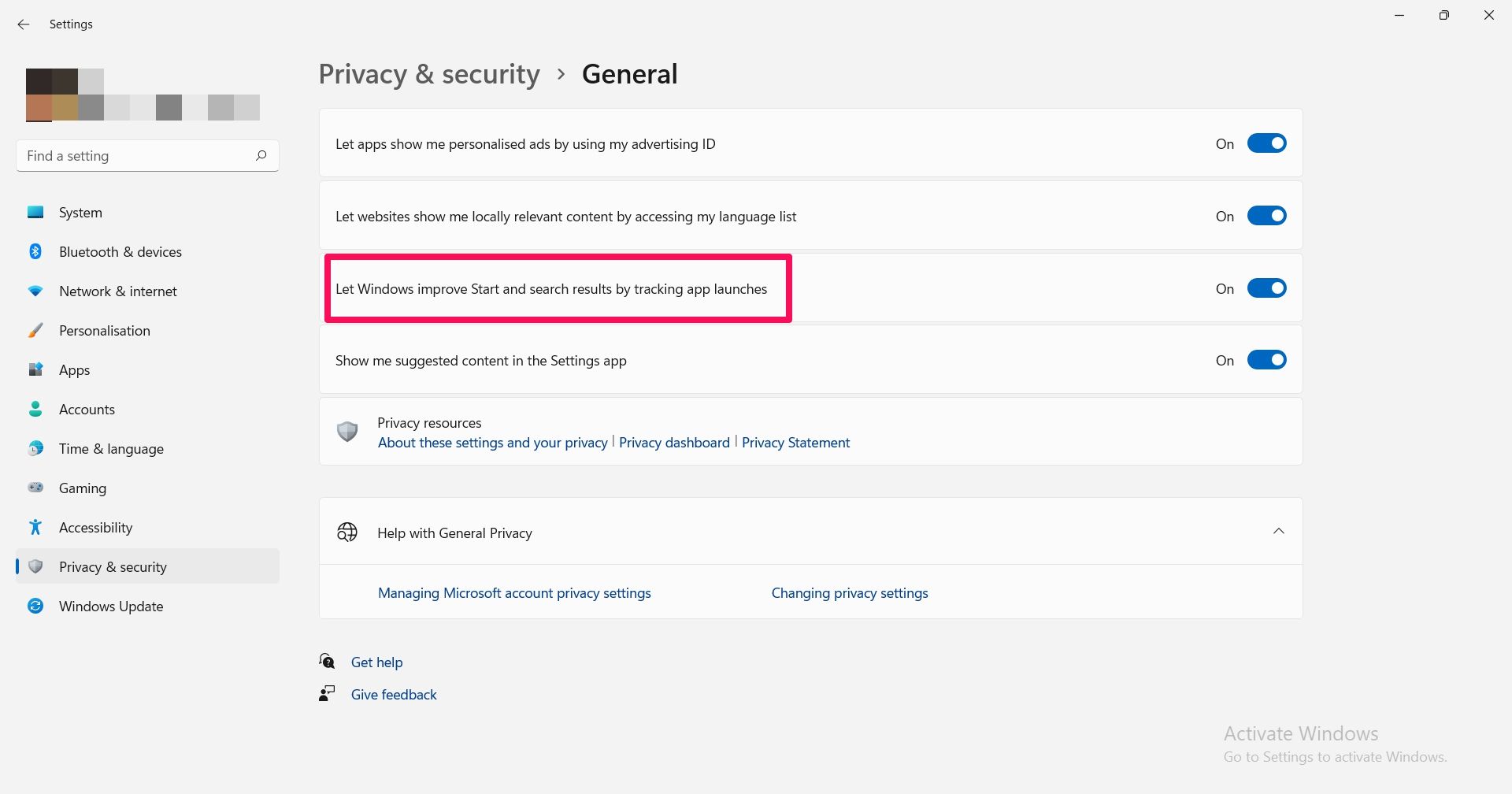Image resolution: width=1512 pixels, height=794 pixels.
Task: Open Changing privacy settings link
Action: click(x=850, y=593)
